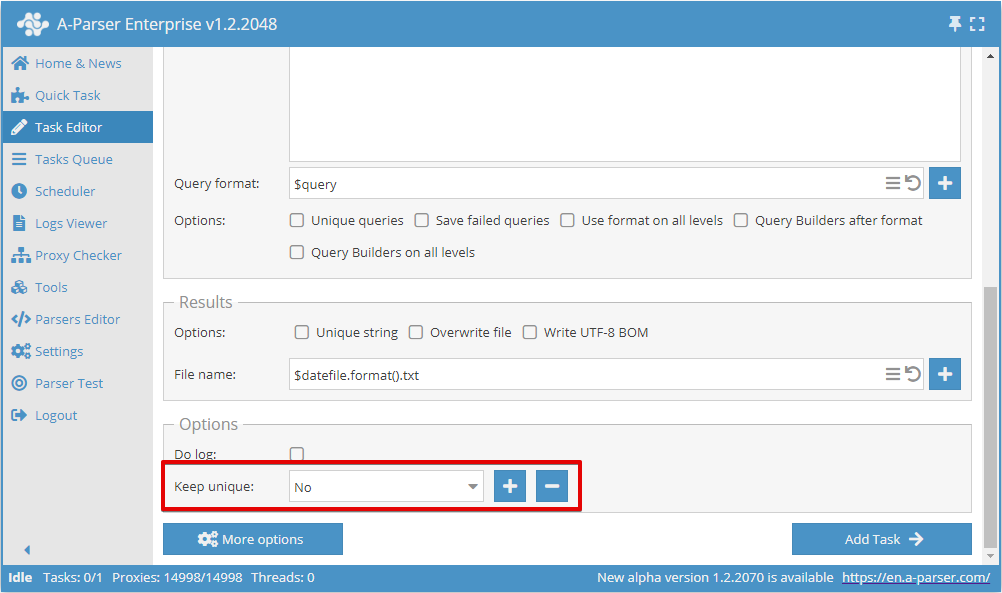Add a new Keep unique entry

509,486
